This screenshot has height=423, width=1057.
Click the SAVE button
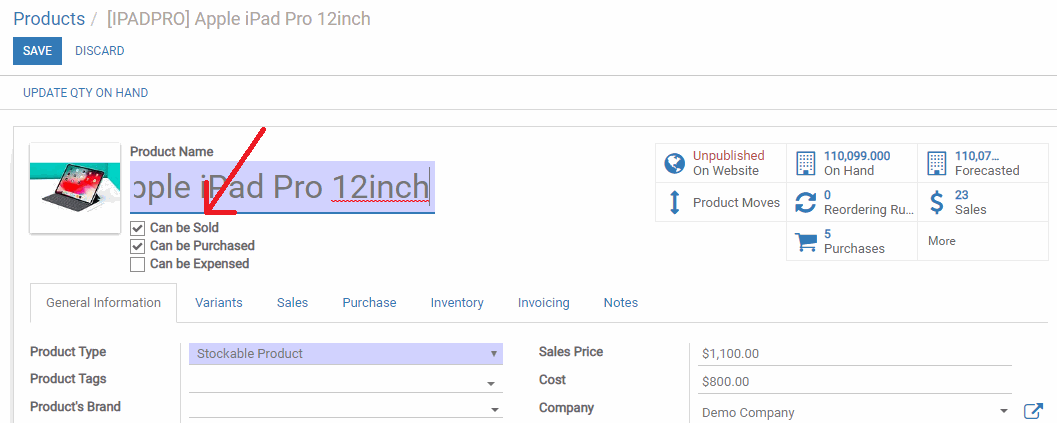point(38,51)
